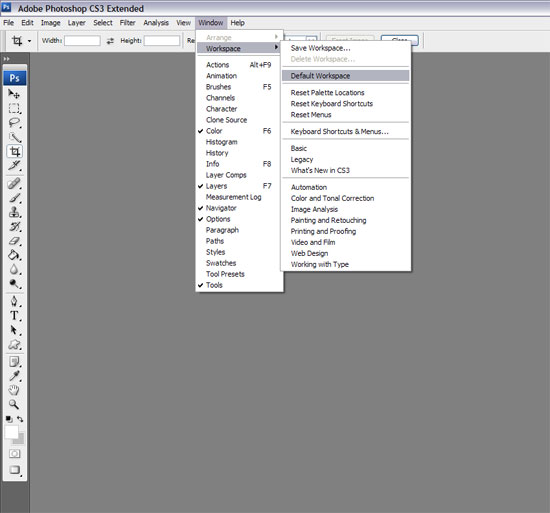
Task: Change the screen mode
Action: [x=15, y=470]
